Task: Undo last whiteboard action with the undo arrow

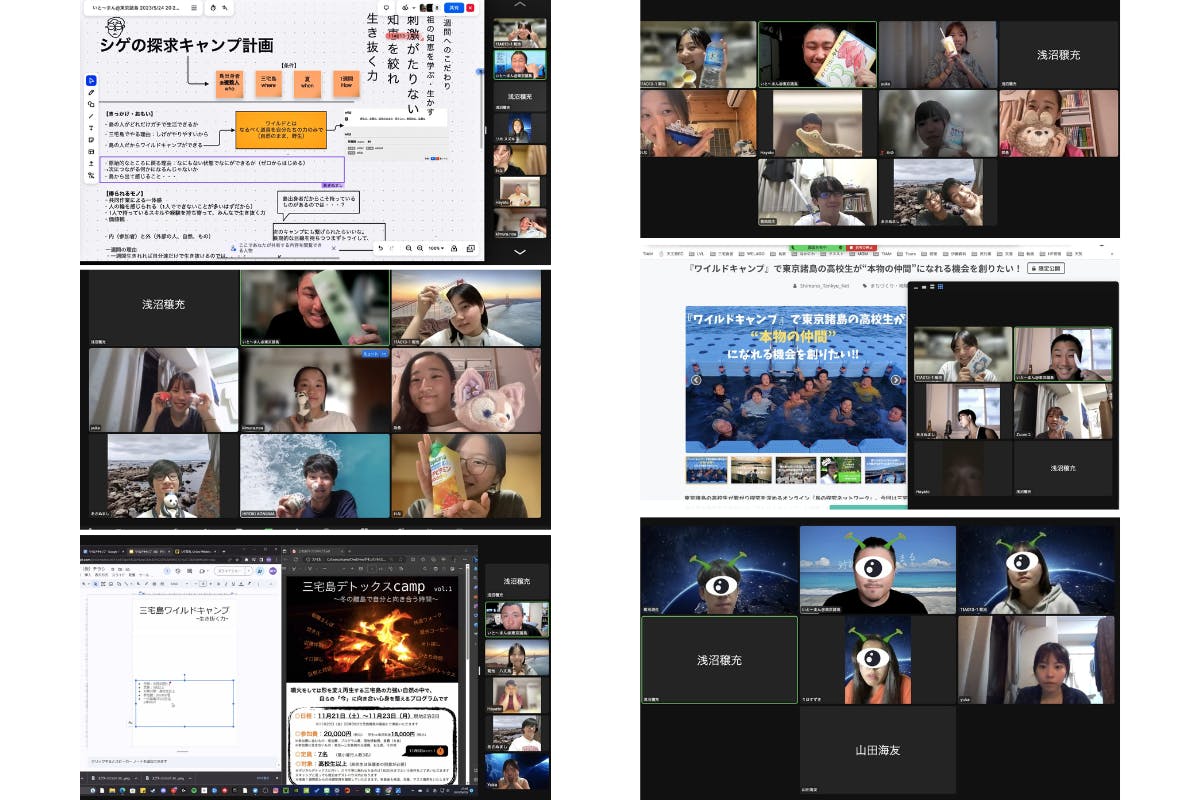Action: click(x=381, y=248)
